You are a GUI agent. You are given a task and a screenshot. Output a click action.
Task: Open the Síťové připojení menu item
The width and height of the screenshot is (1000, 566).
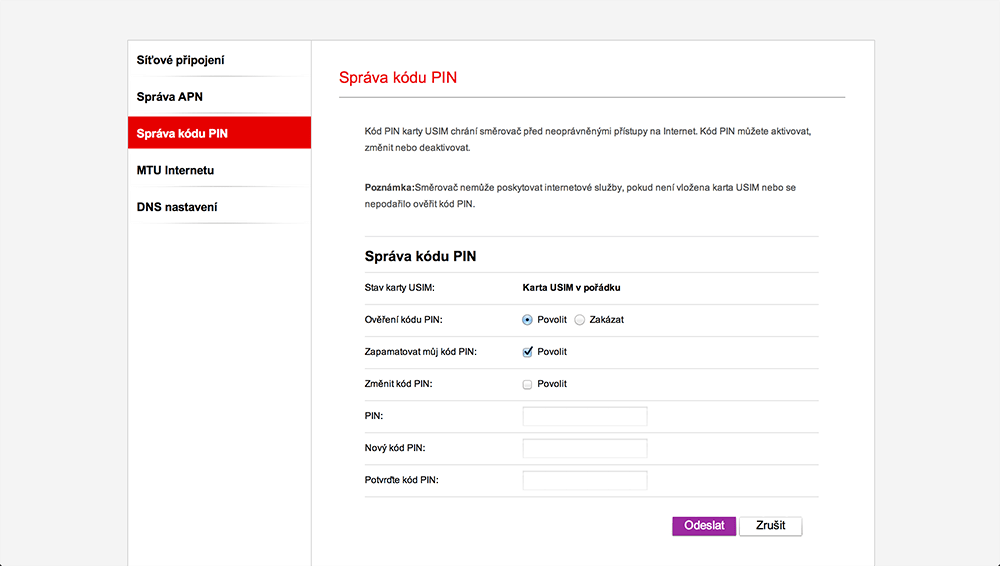click(219, 60)
